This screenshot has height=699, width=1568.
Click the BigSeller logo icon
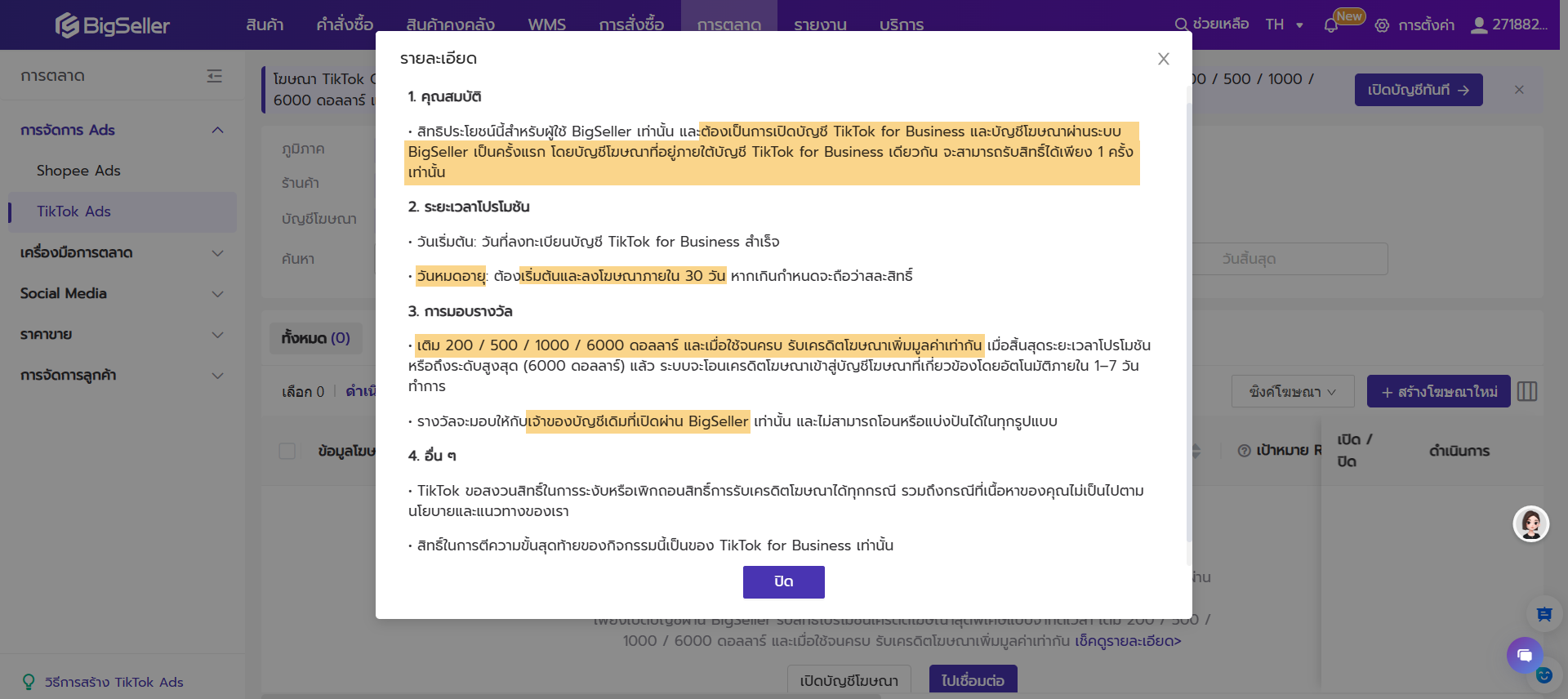point(67,25)
